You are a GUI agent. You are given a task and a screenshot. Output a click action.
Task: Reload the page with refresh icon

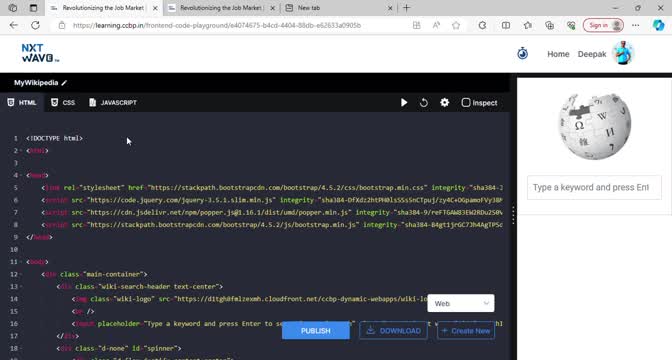click(35, 25)
